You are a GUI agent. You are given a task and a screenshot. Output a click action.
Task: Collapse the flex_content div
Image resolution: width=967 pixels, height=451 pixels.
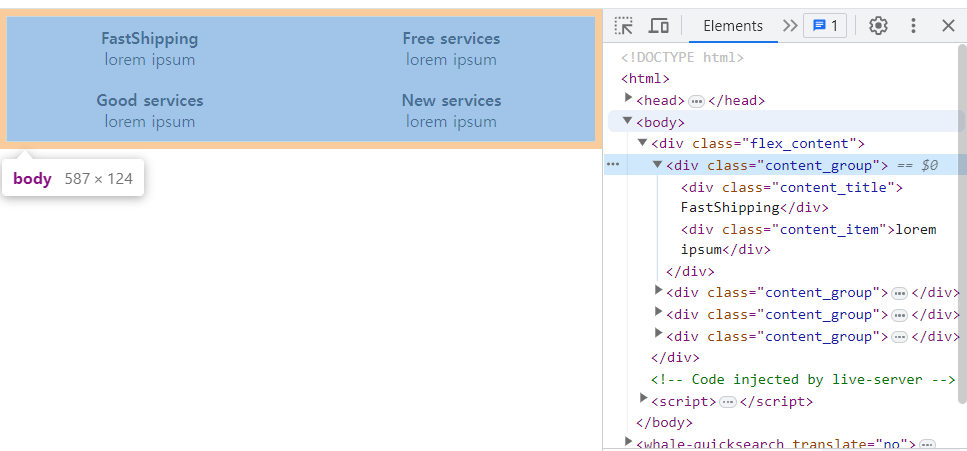(x=643, y=143)
